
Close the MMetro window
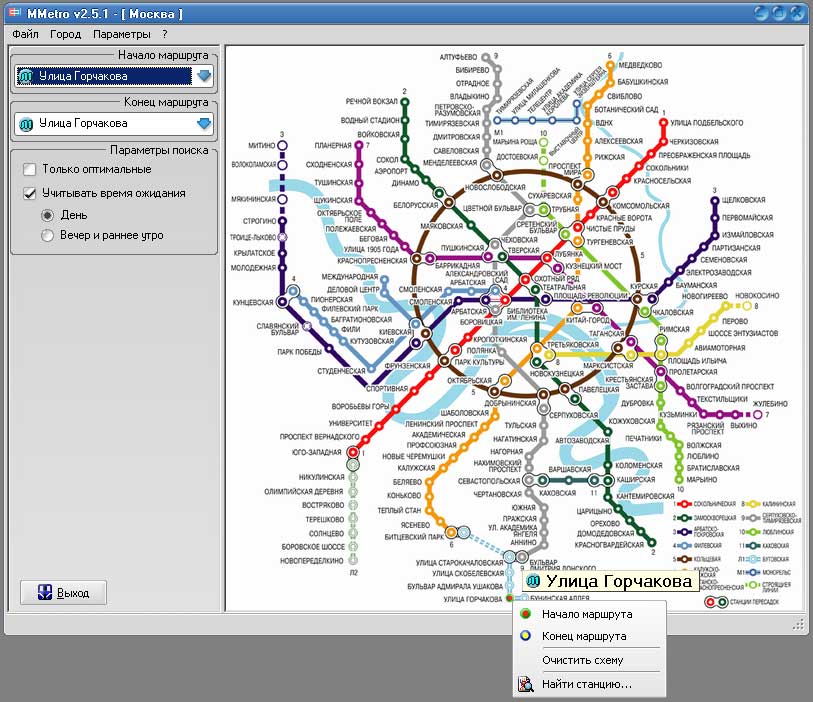[x=797, y=13]
